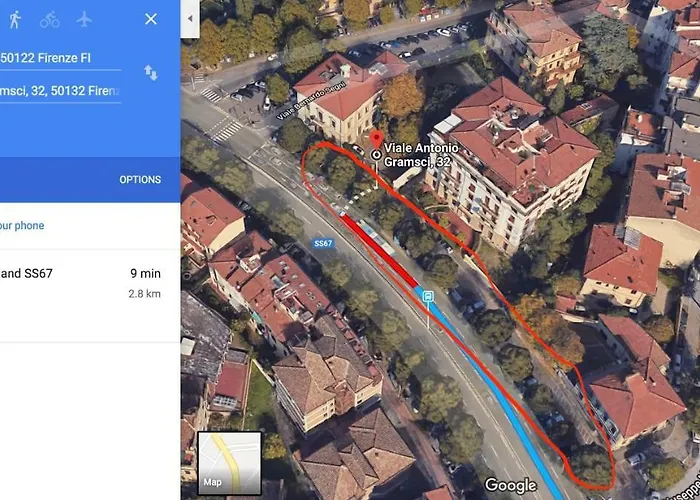Edit the starting point 50122 Firenze field
This screenshot has height=500, width=700.
coord(60,58)
